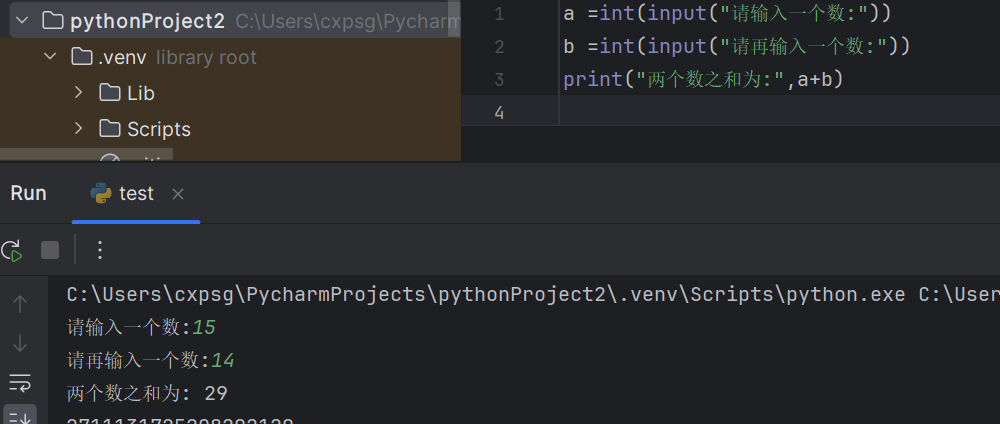This screenshot has height=424, width=1000.
Task: Expand the Lib folder
Action: pos(78,93)
